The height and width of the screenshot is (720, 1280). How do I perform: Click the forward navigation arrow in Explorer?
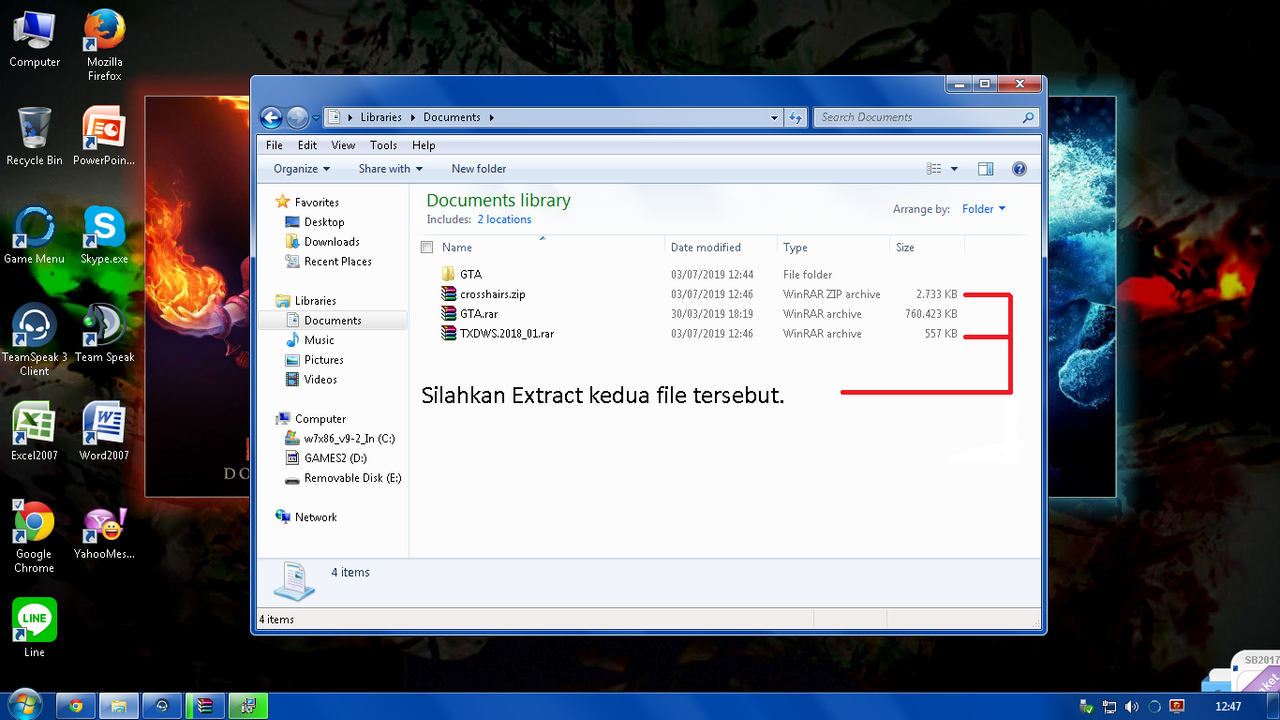point(298,117)
